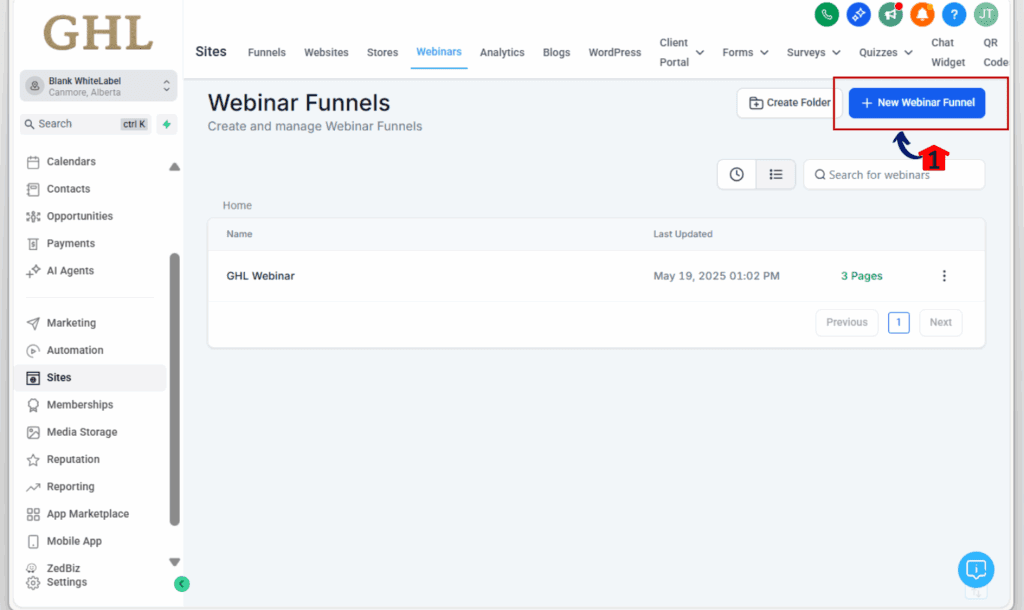Image resolution: width=1024 pixels, height=610 pixels.
Task: Click sidebar scroll up arrow
Action: [174, 167]
